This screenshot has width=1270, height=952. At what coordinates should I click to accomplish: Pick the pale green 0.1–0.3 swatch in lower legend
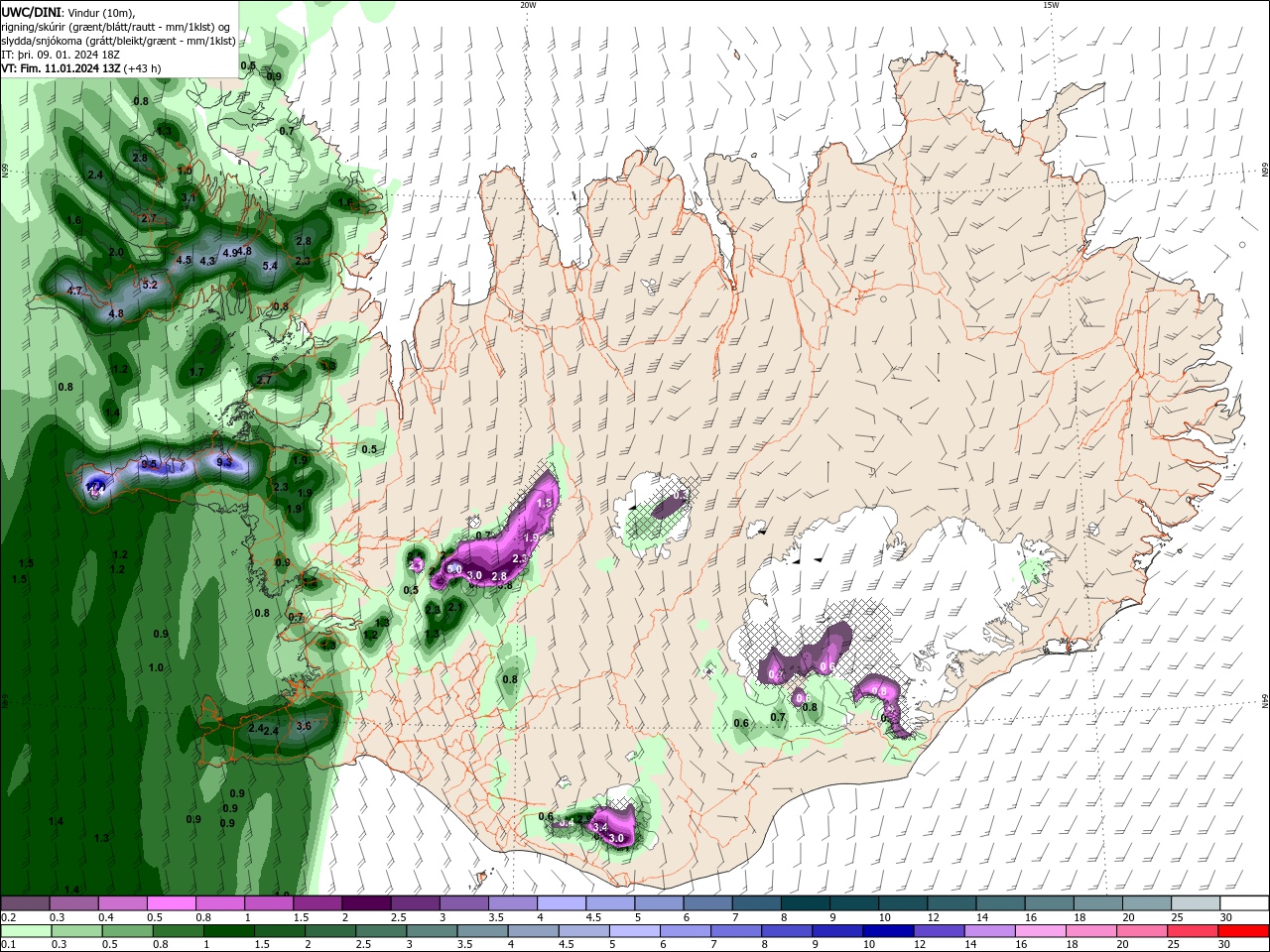tap(25, 931)
